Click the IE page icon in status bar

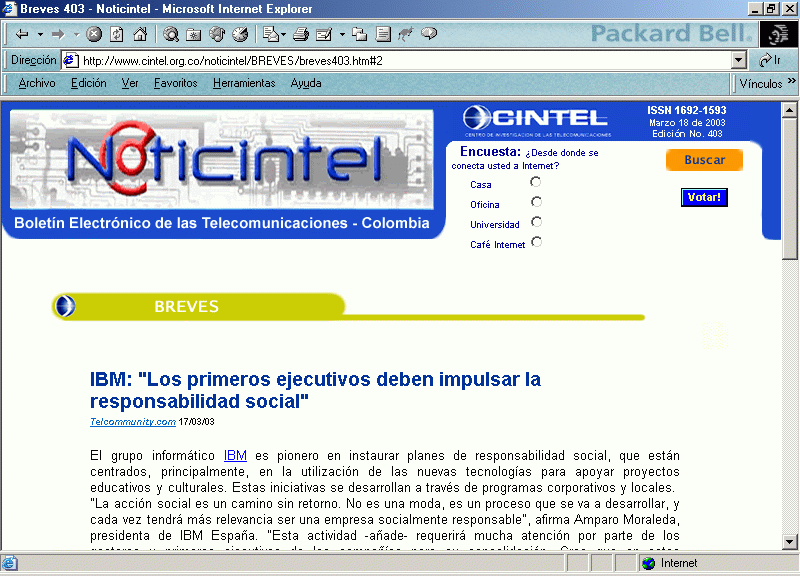pos(9,563)
